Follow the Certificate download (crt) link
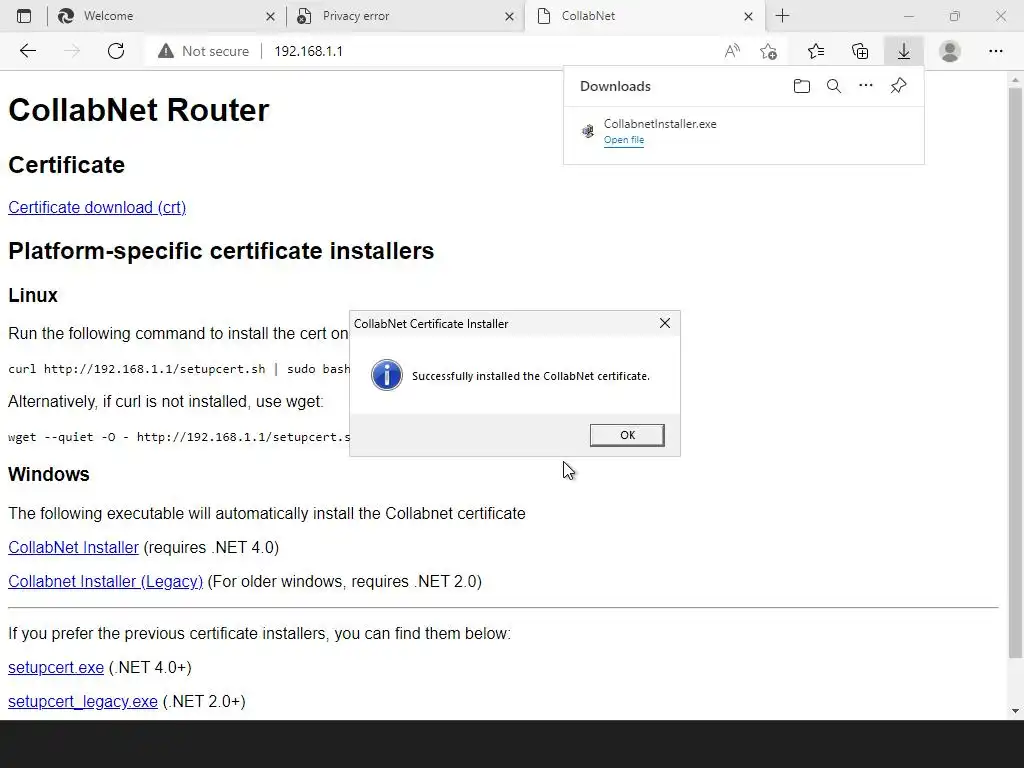 (x=97, y=207)
